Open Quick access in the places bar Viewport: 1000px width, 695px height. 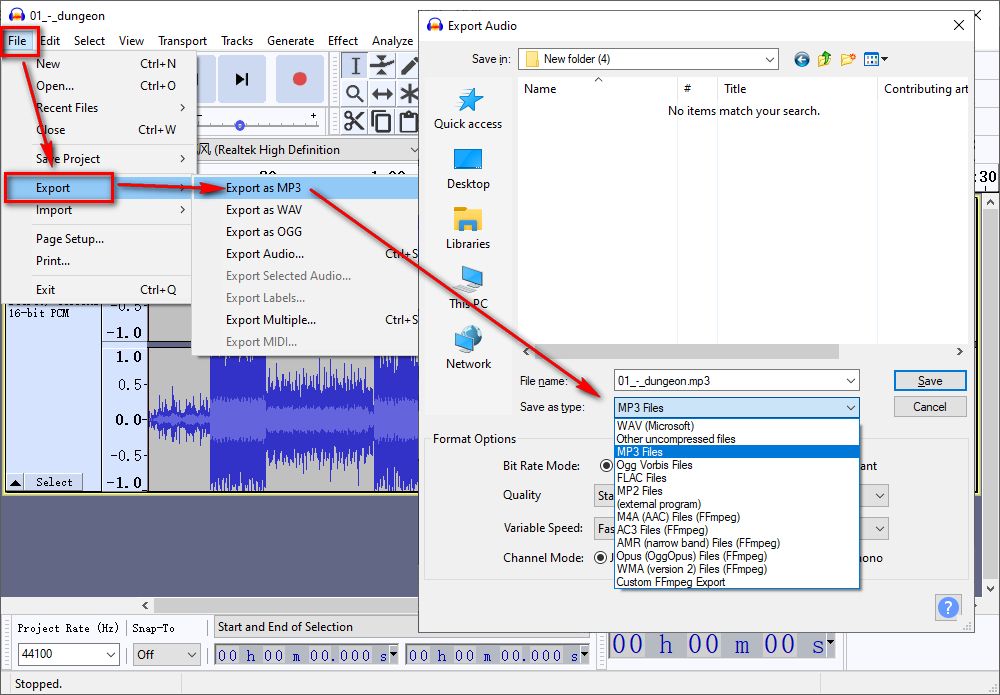(468, 108)
